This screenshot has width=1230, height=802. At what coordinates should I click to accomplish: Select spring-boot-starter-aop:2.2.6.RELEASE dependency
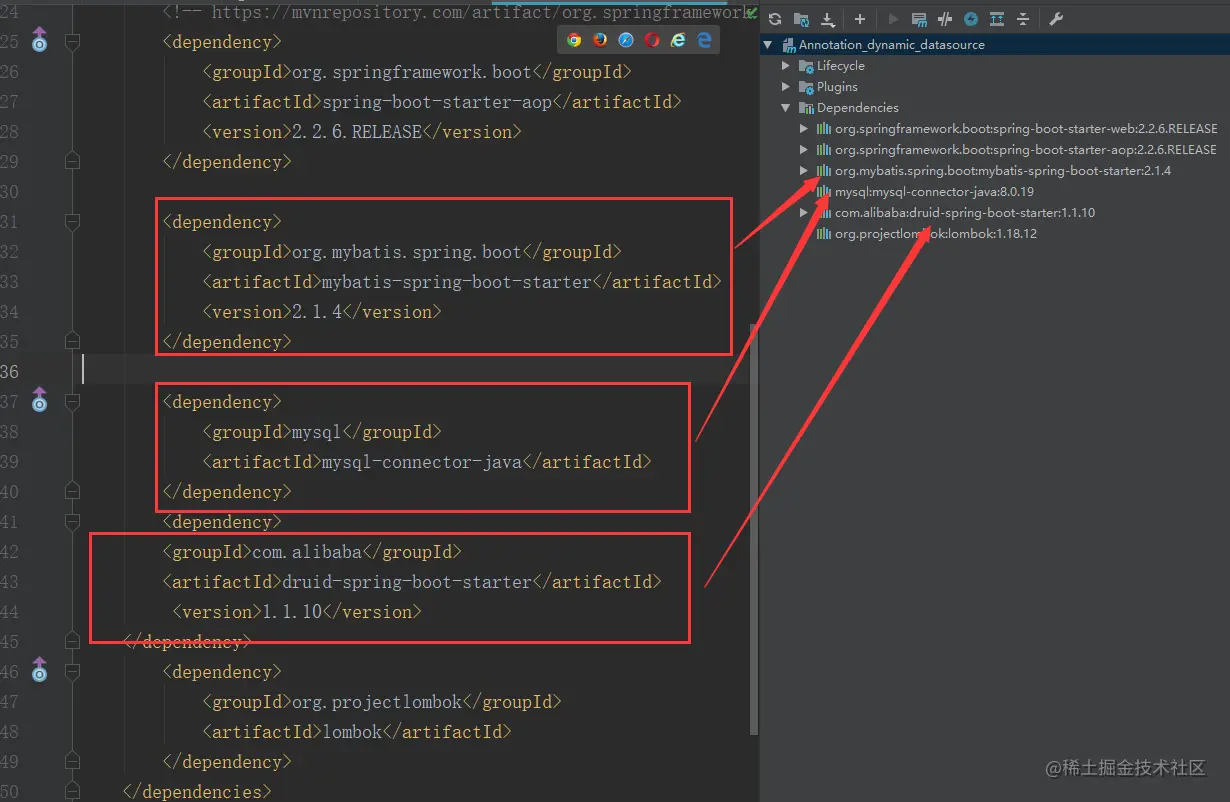pos(1026,150)
